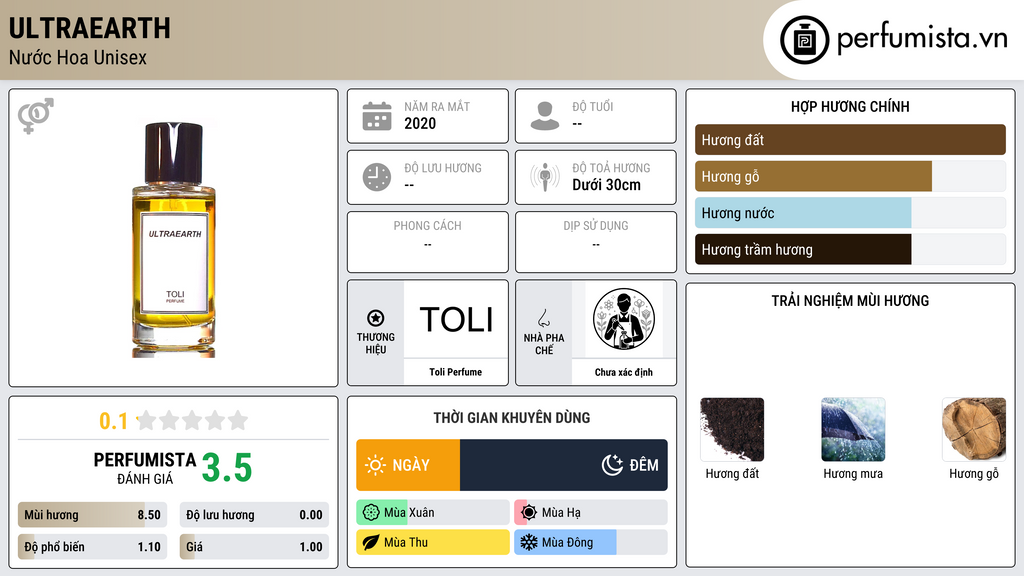Click the clock icon for Độ Lưu Hương
The height and width of the screenshot is (576, 1024).
(377, 177)
